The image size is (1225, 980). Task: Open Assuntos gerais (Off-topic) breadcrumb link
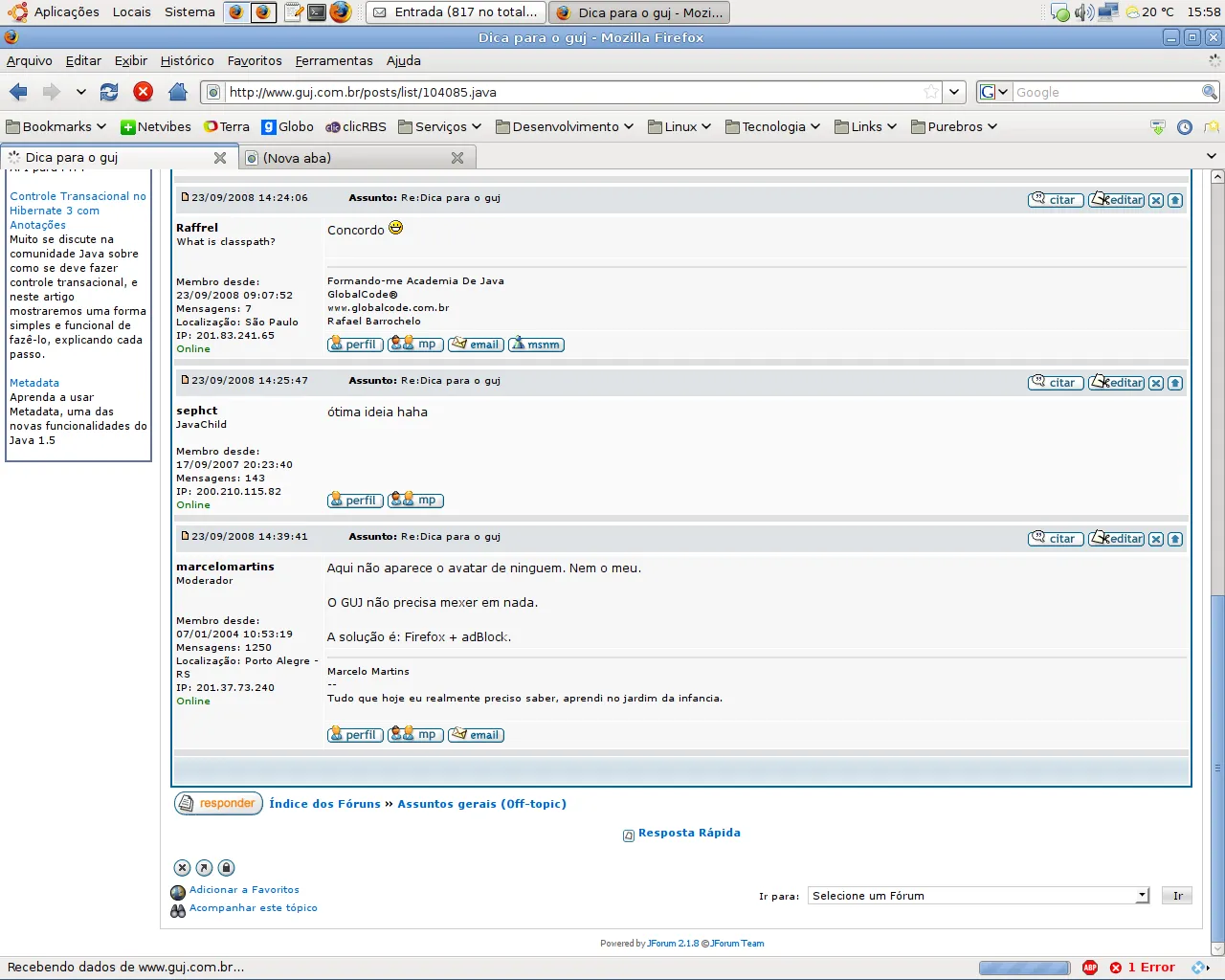pyautogui.click(x=481, y=804)
